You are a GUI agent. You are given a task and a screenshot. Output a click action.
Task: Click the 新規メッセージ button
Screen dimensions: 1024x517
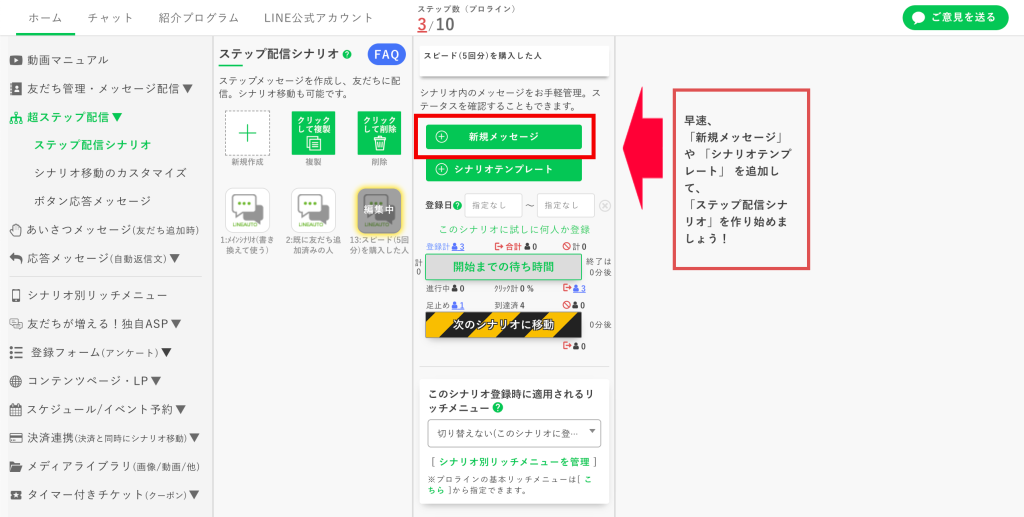(504, 136)
